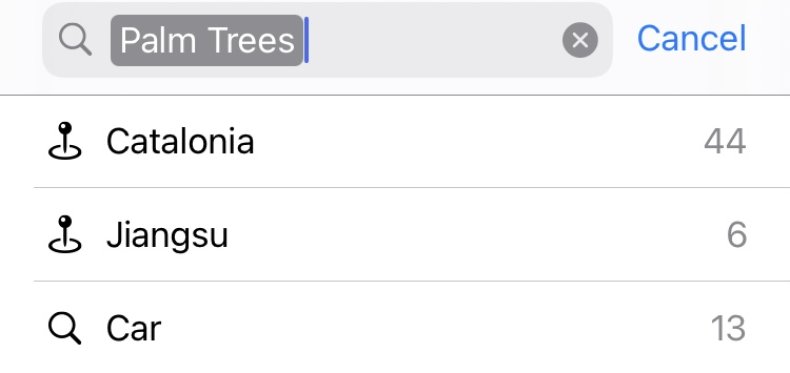Click the word Palm inside the search token
Screen dimensions: 790x373
point(158,40)
